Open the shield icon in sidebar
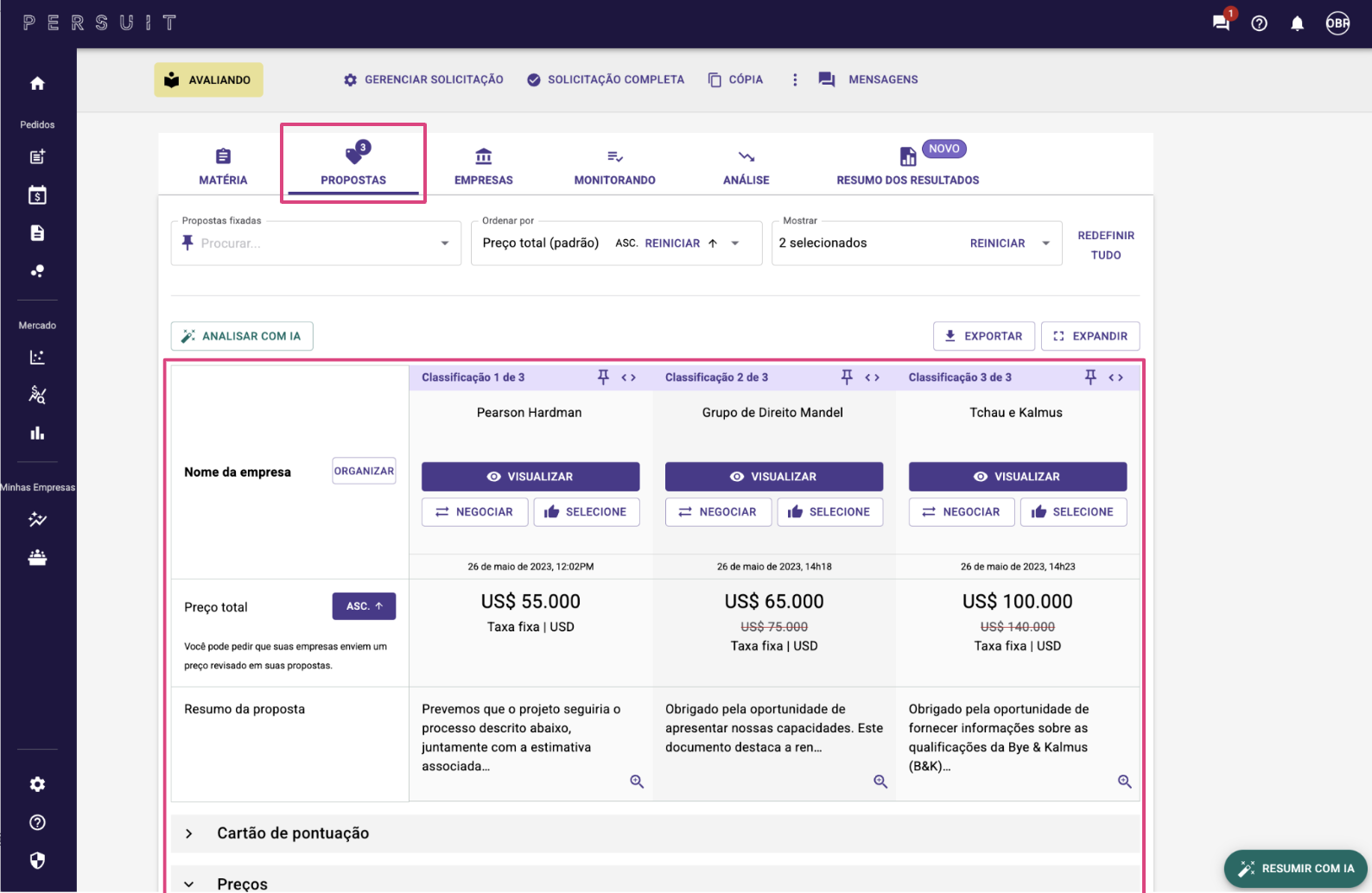Viewport: 1372px width, 893px height. tap(37, 860)
